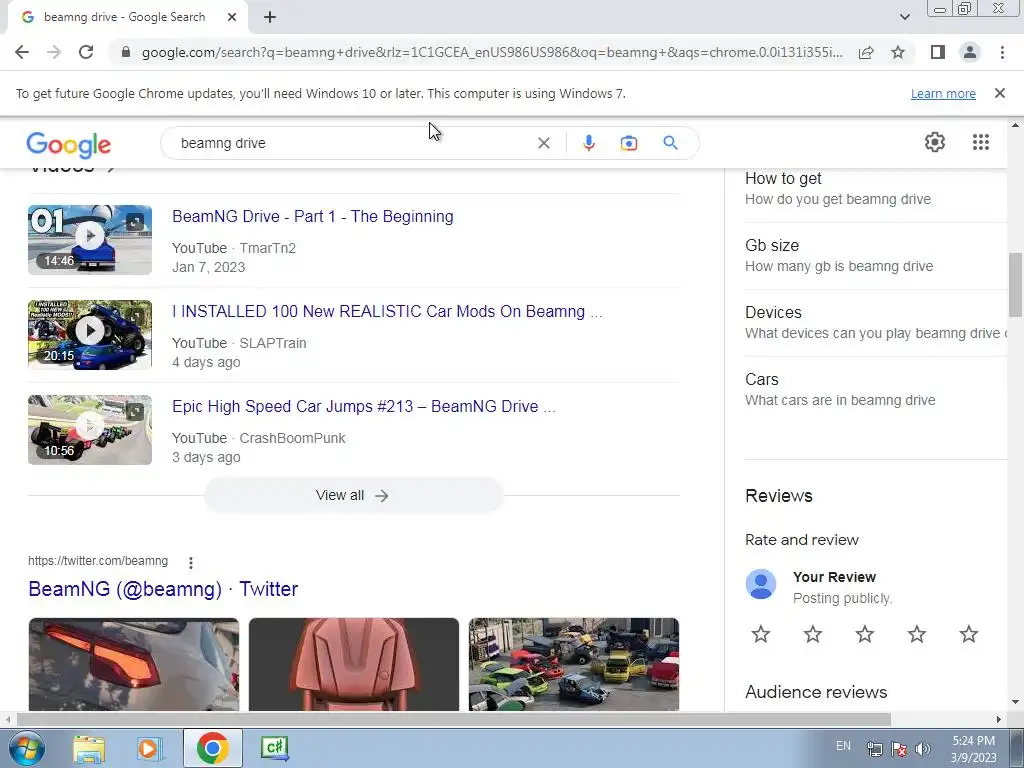This screenshot has width=1024, height=768.
Task: Open the Learn more link
Action: 943,94
